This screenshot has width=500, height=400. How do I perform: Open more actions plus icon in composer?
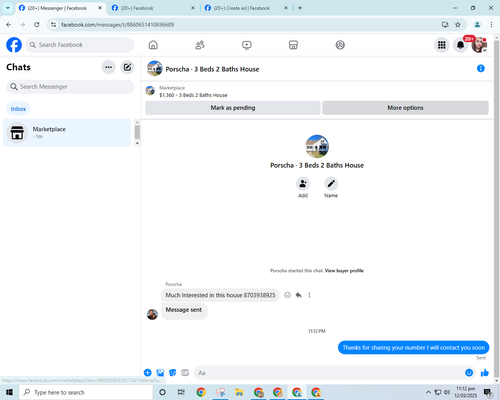click(148, 373)
